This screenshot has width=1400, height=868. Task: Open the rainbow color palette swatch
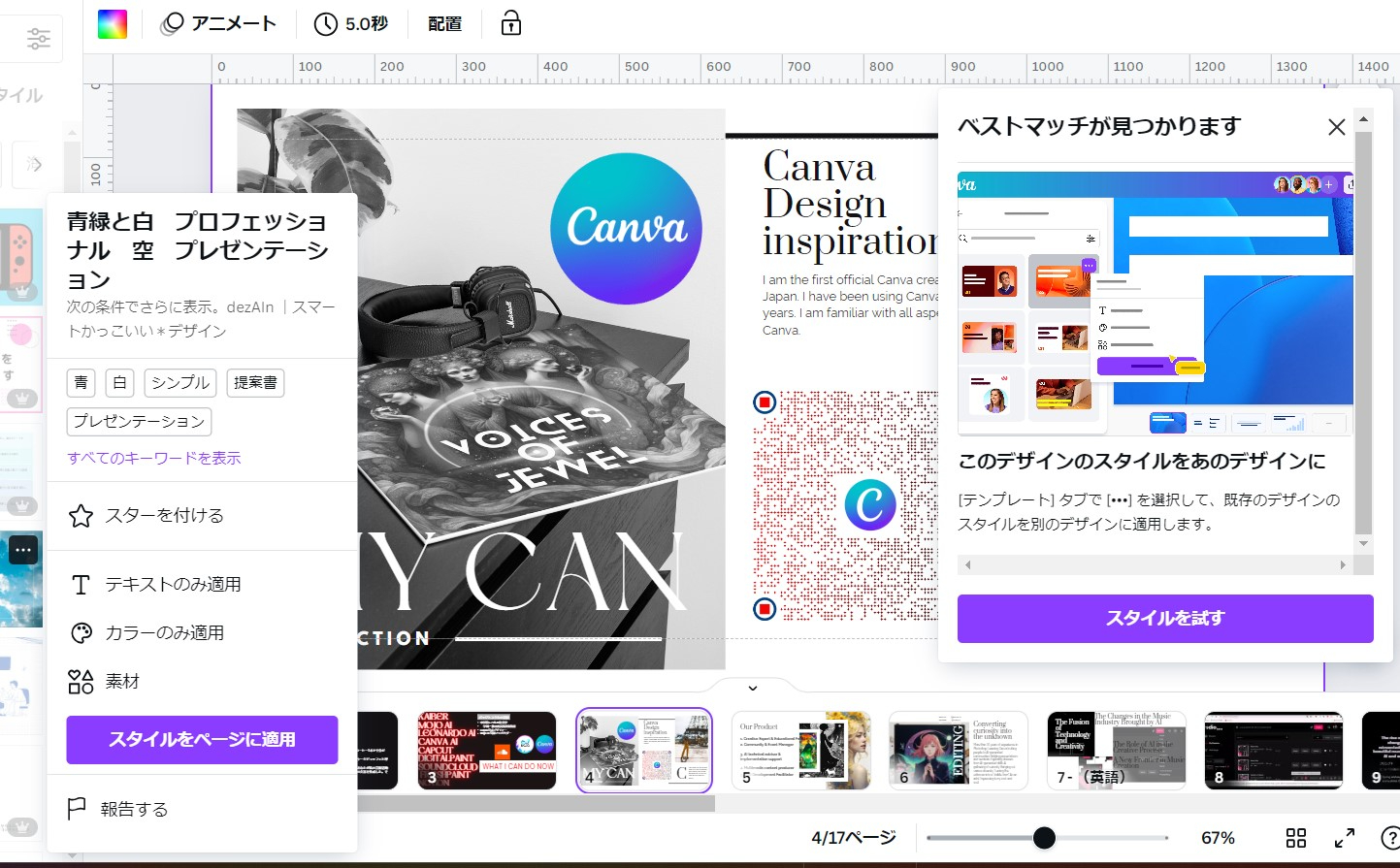[113, 24]
